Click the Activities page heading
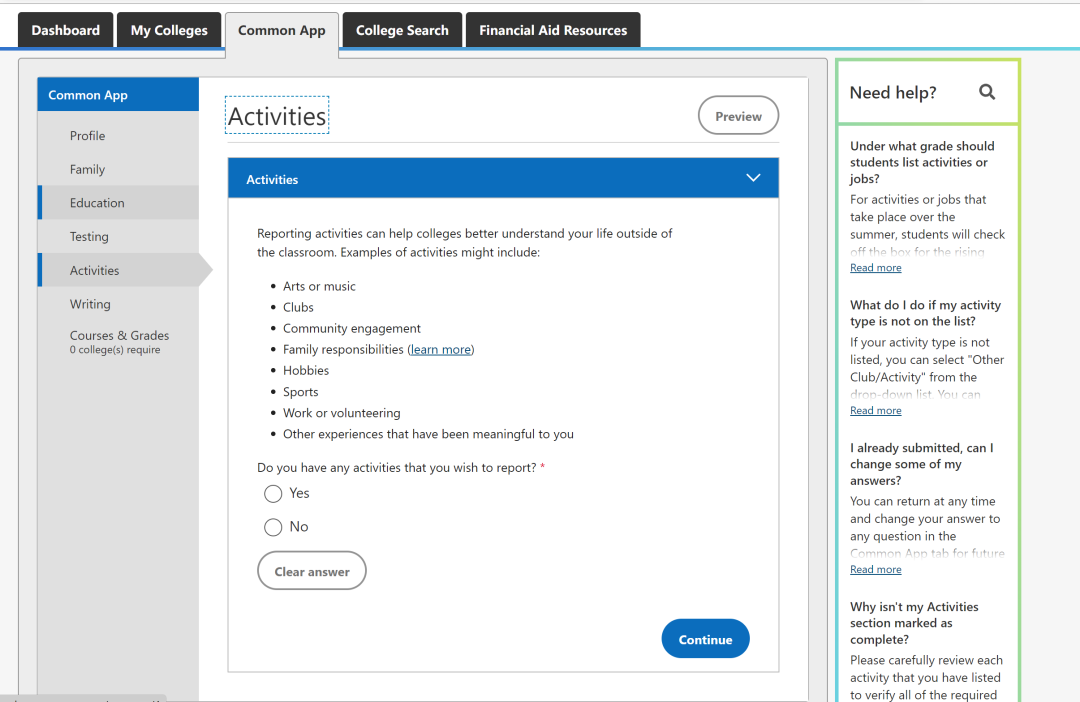The height and width of the screenshot is (702, 1080). pos(277,116)
